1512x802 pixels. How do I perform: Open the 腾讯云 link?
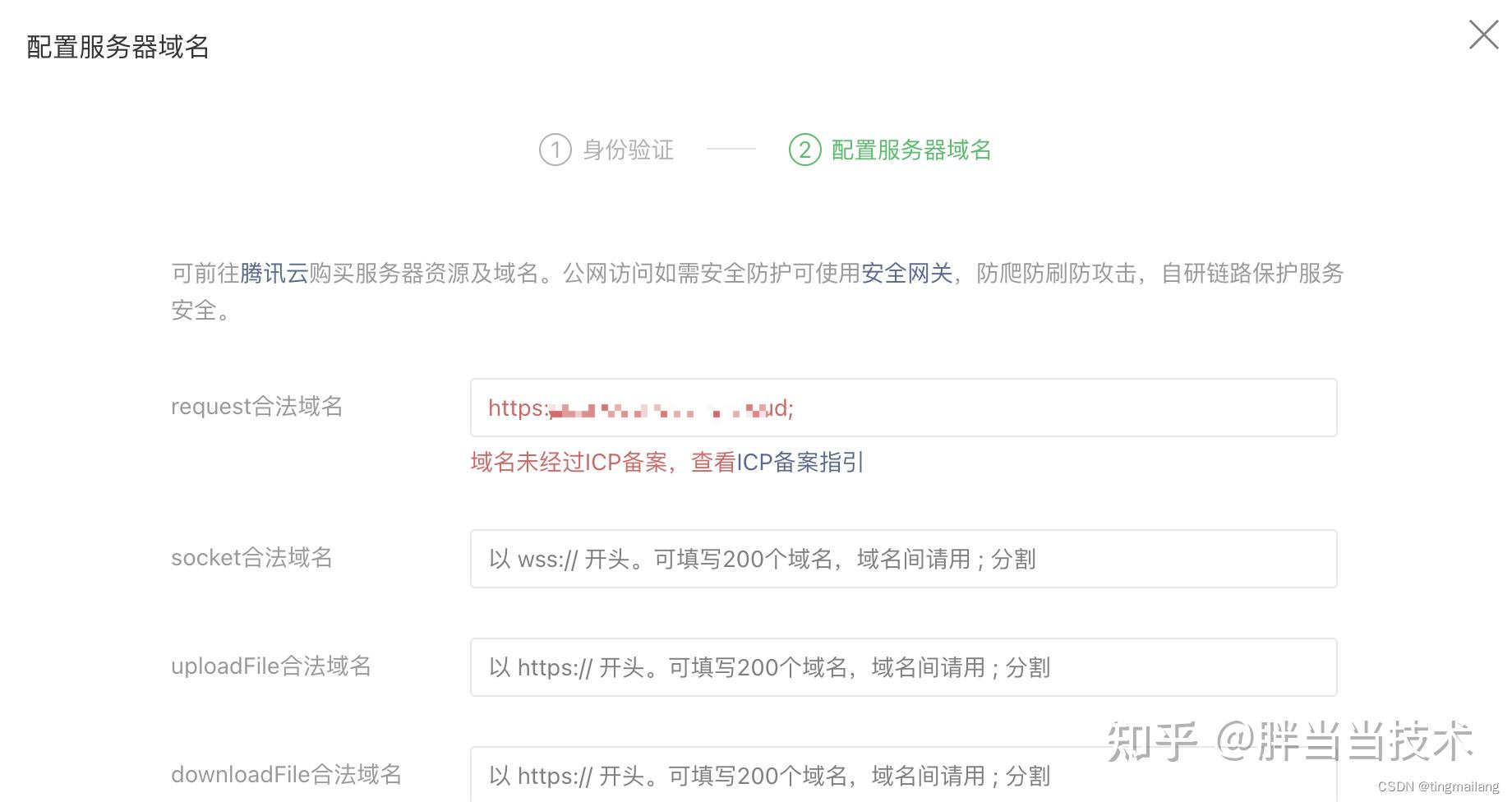(274, 273)
